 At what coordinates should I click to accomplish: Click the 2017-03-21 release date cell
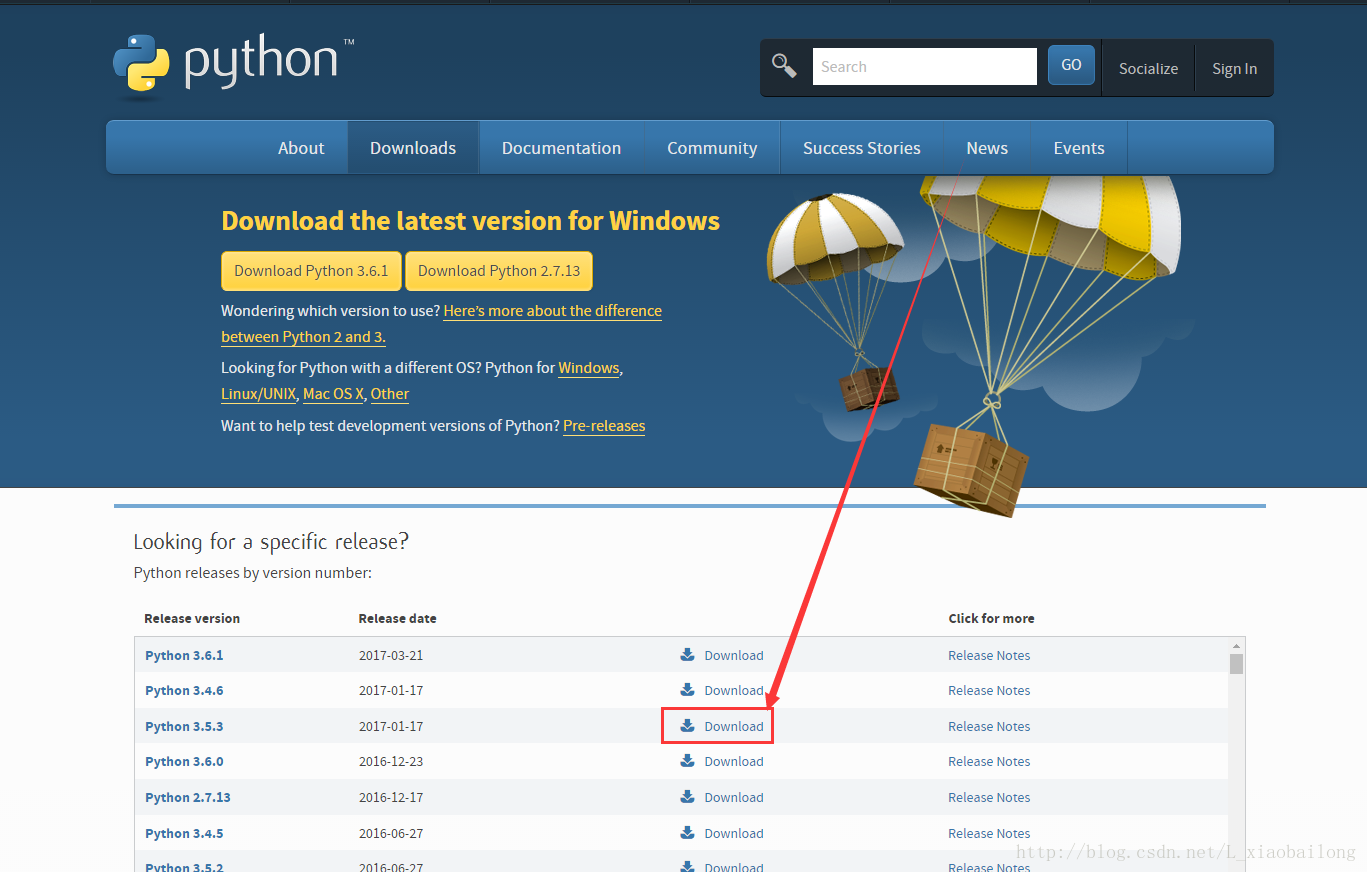tap(391, 655)
